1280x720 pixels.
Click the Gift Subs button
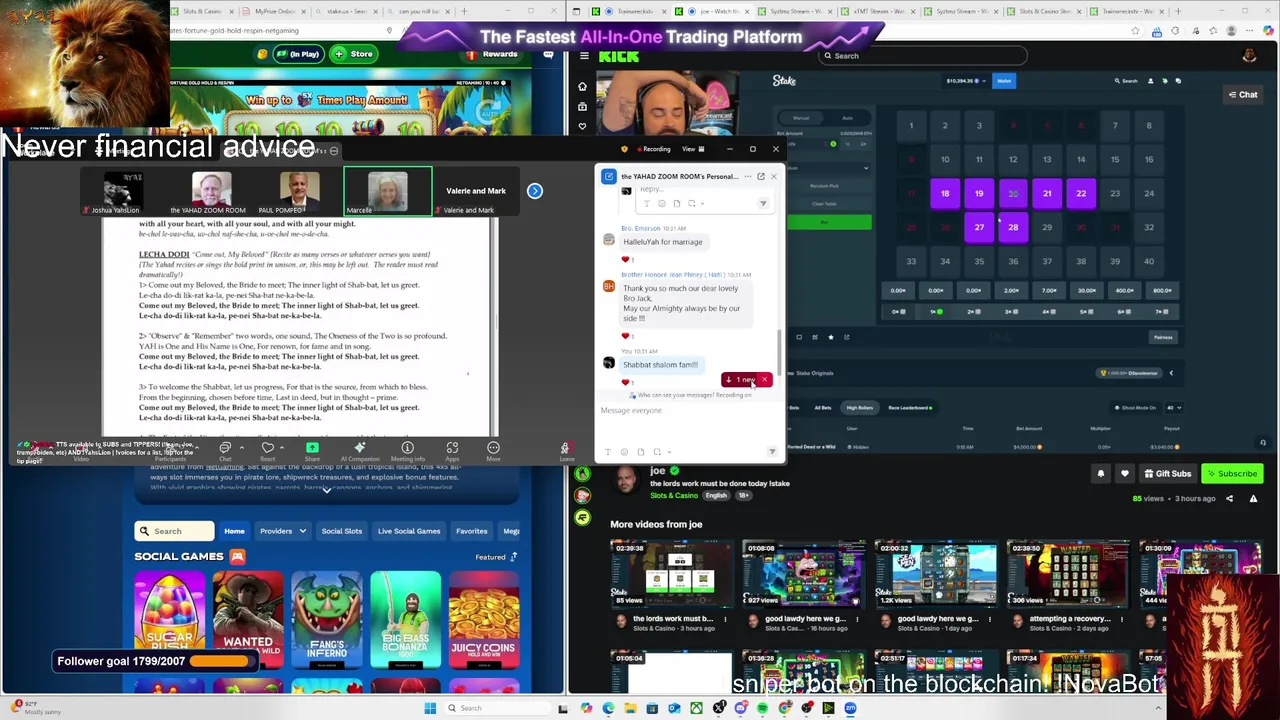(x=1168, y=474)
